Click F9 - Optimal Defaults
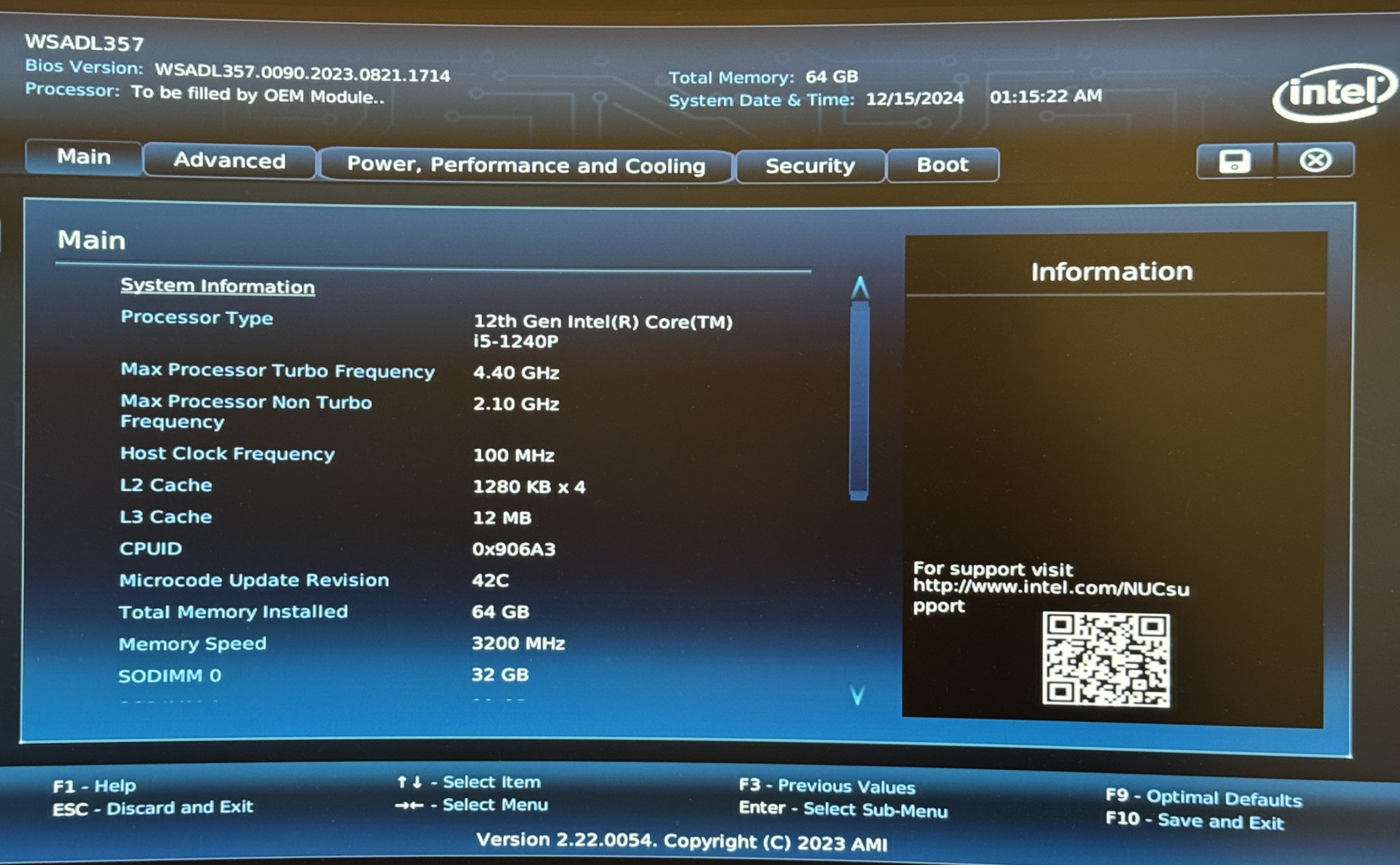 (1204, 797)
